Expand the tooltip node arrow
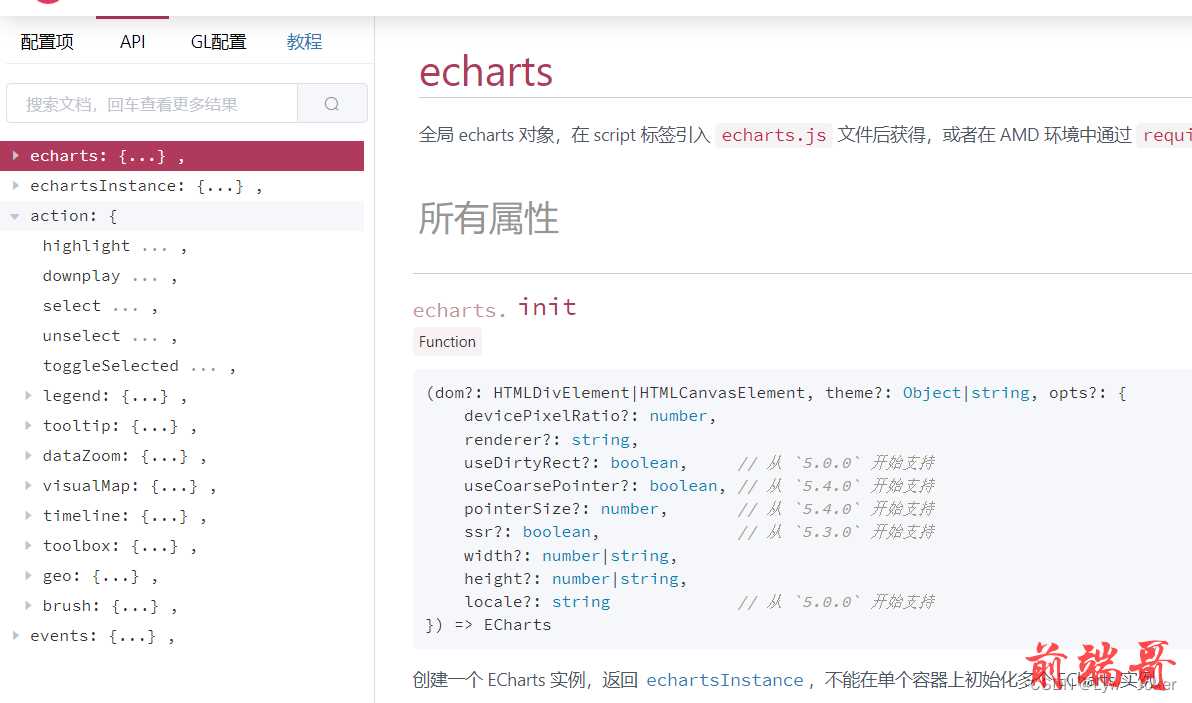The image size is (1192, 703). pyautogui.click(x=28, y=426)
